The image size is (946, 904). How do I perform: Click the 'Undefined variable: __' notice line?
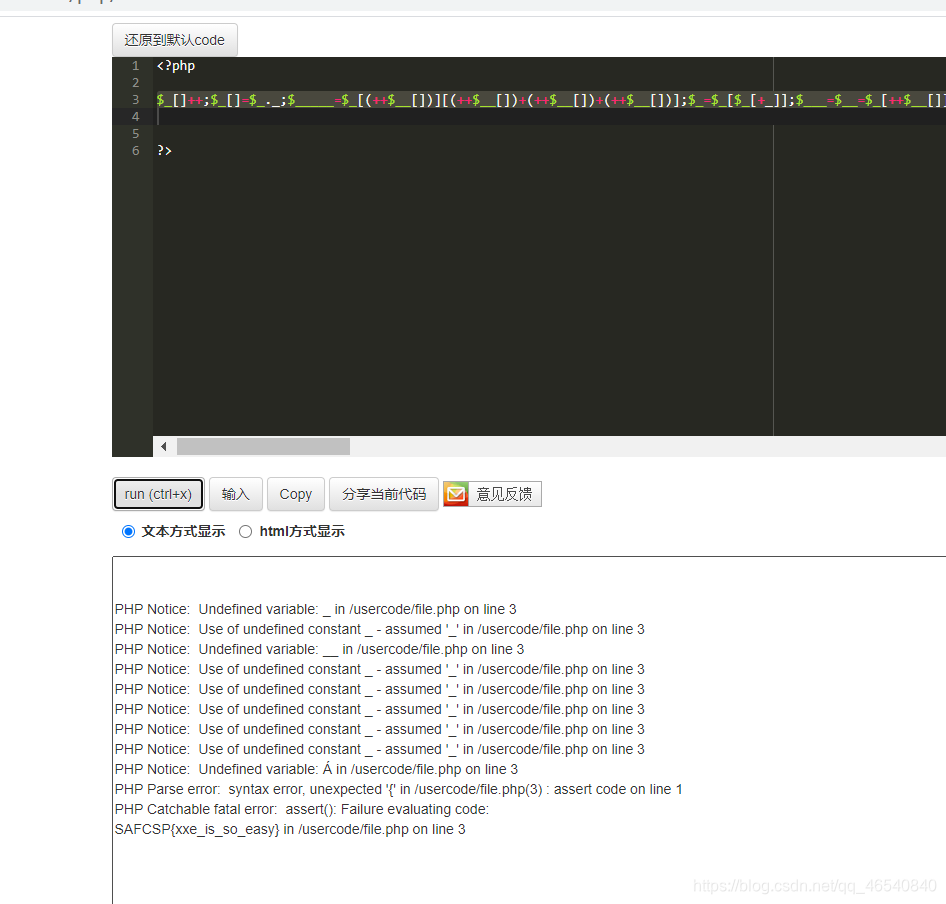coord(319,649)
